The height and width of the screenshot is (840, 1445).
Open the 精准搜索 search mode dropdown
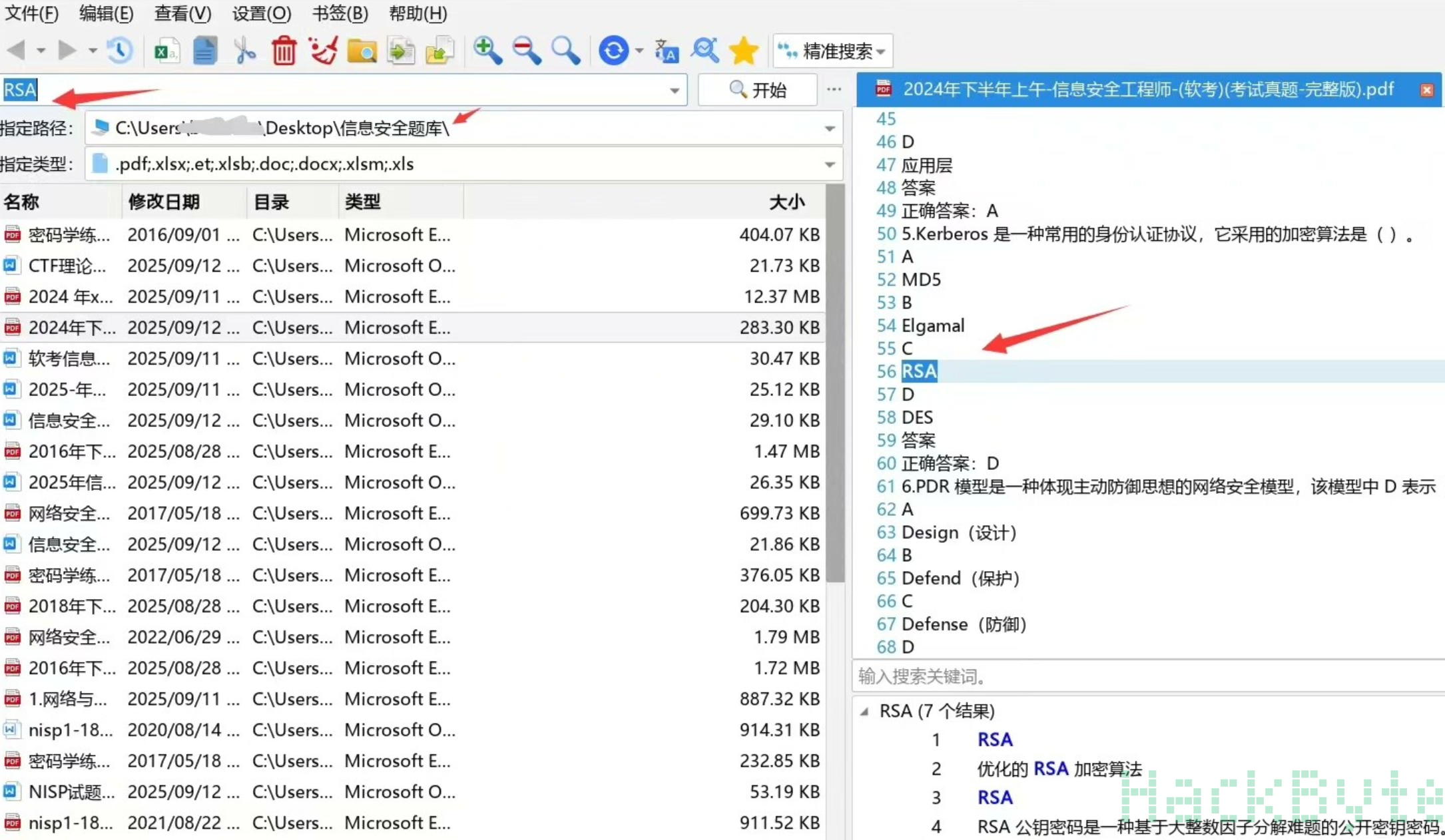(x=832, y=51)
